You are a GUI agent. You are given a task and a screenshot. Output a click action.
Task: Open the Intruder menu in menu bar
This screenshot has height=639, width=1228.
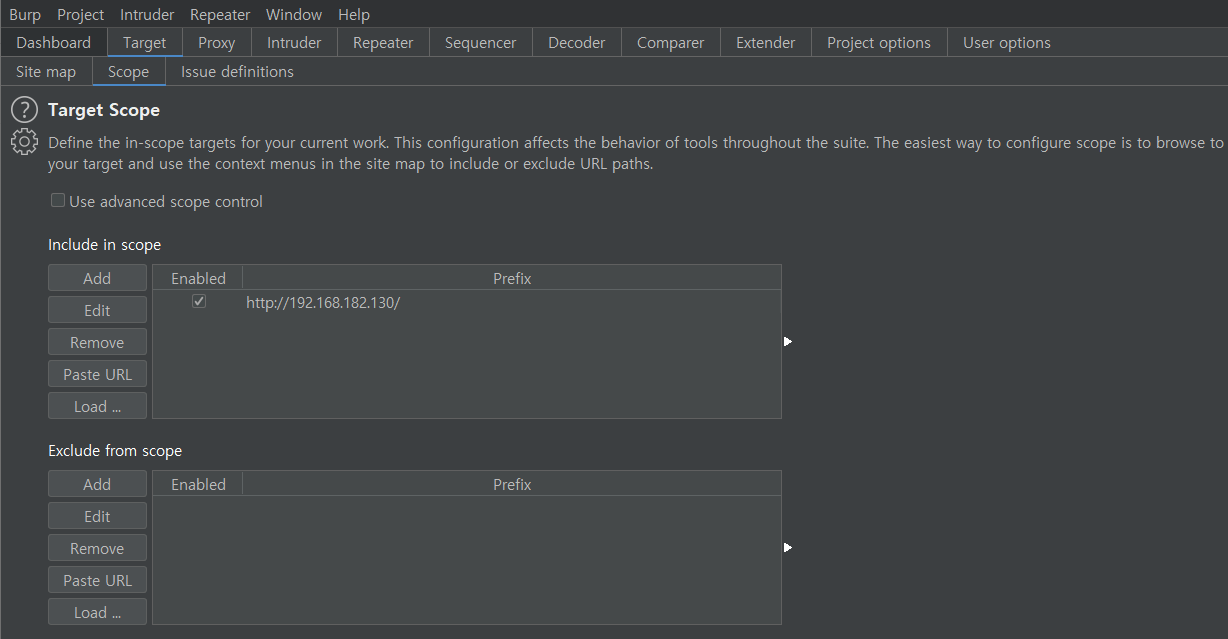[147, 14]
